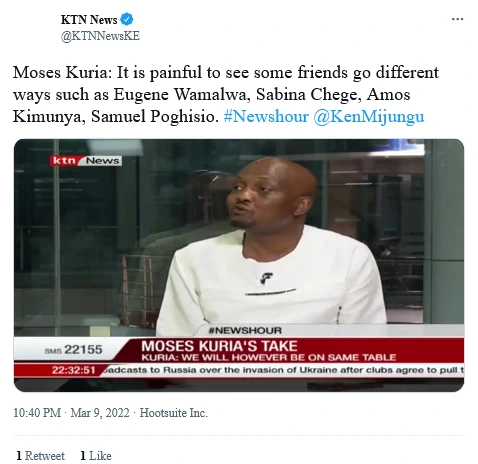
Task: Click the blue verified badge next to KTN News
Action: [x=127, y=19]
